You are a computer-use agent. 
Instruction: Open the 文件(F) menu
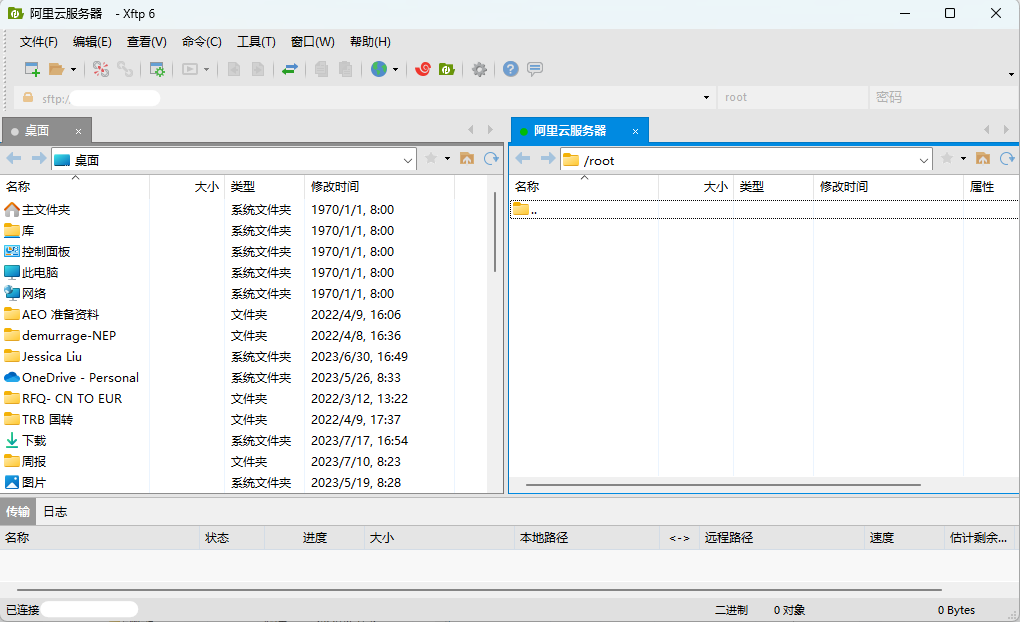coord(38,42)
